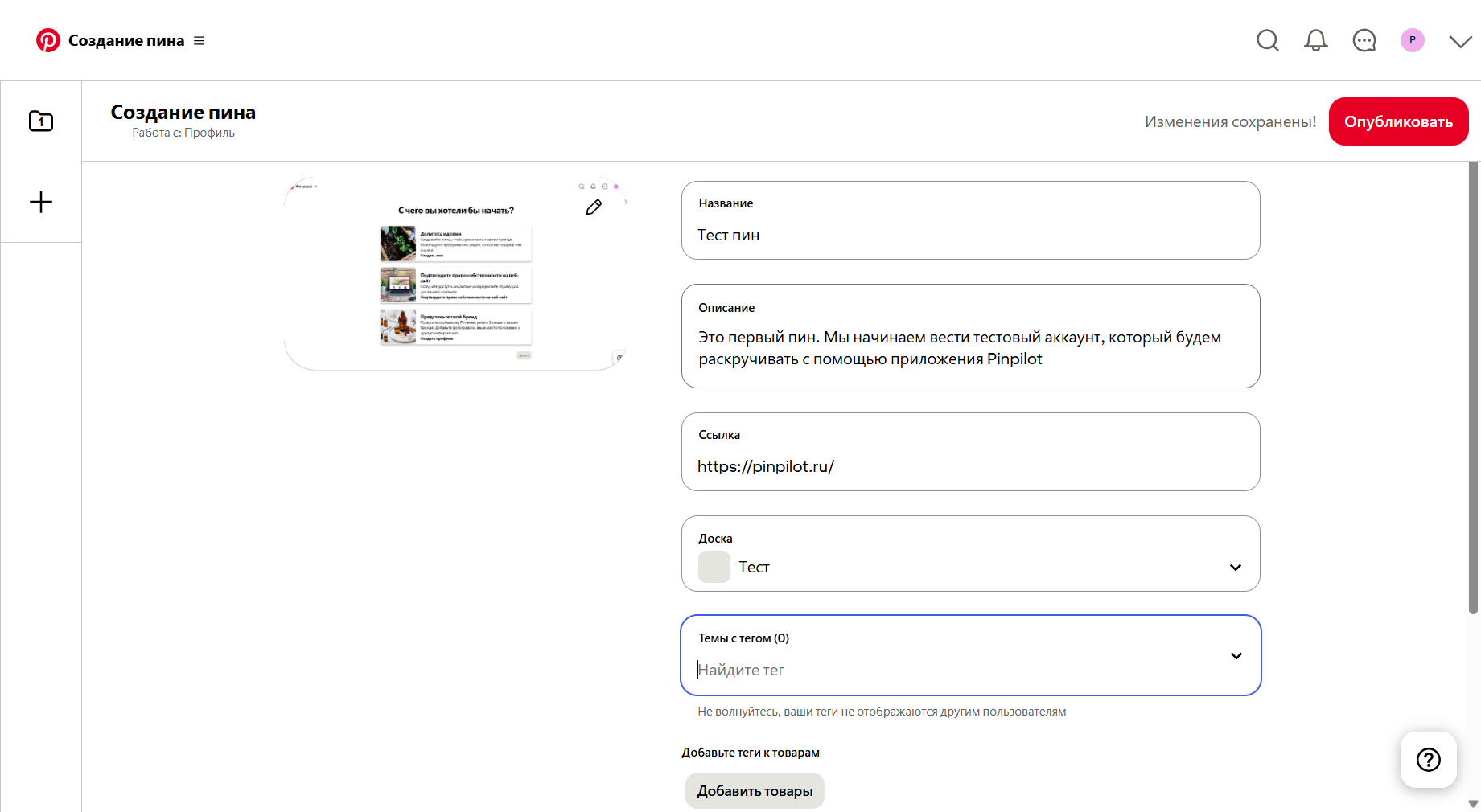
Task: Open profile avatar with letter P
Action: point(1413,40)
